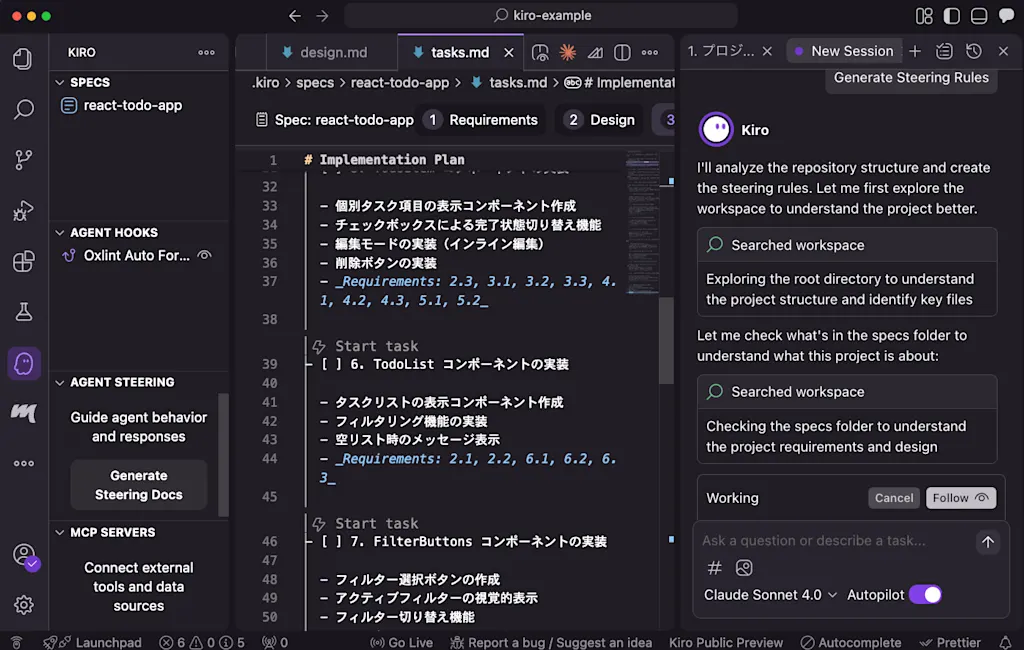
Task: Open the Testing flask view
Action: point(24,312)
